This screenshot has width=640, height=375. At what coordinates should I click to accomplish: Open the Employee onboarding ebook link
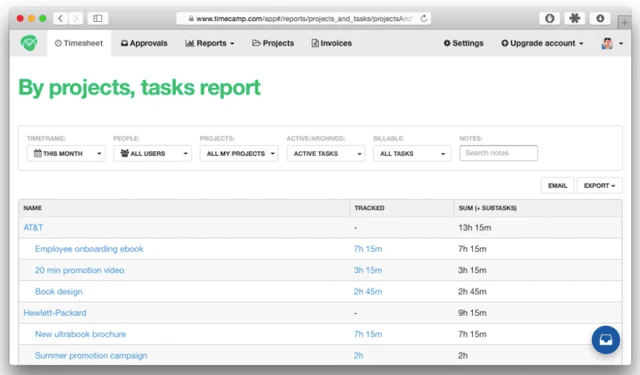89,249
